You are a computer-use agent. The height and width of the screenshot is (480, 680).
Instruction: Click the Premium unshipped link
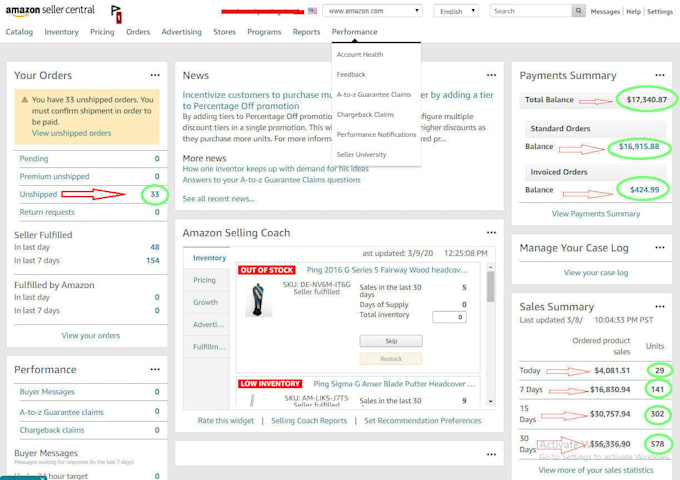[x=54, y=176]
